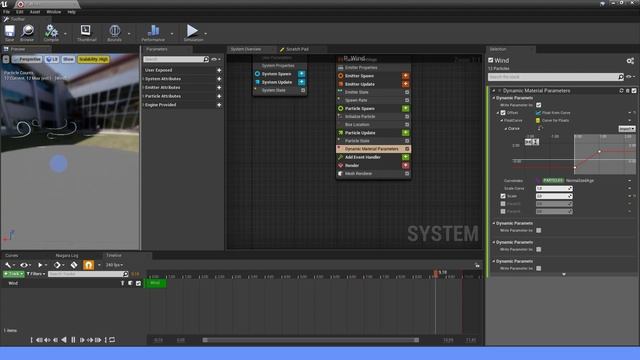
Task: Add a System Attributes parameter with plus
Action: pyautogui.click(x=219, y=79)
